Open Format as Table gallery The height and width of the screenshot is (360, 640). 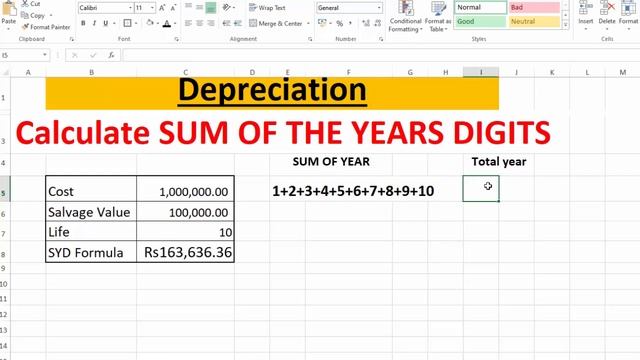pyautogui.click(x=438, y=16)
